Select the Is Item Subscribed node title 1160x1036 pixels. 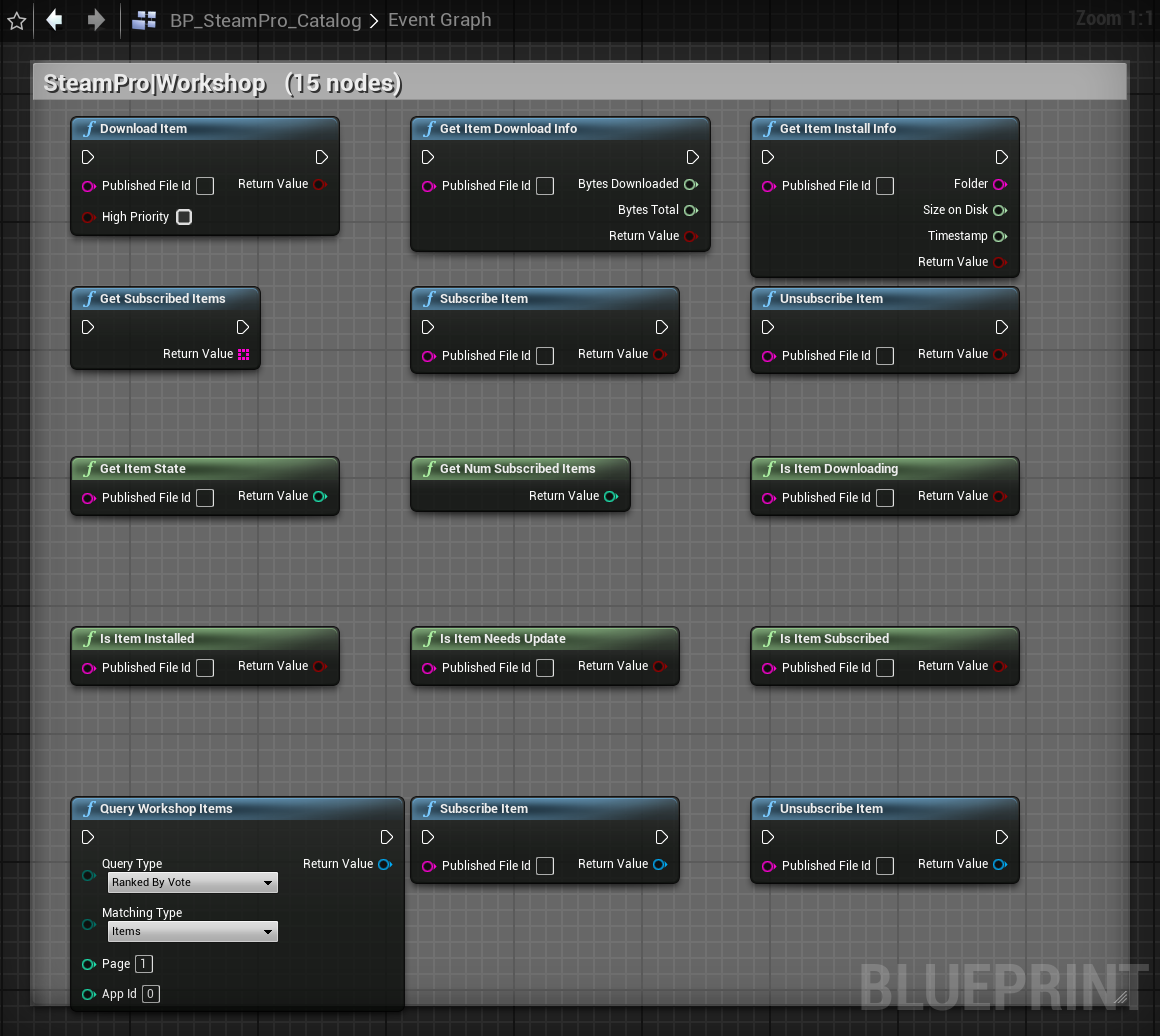834,639
